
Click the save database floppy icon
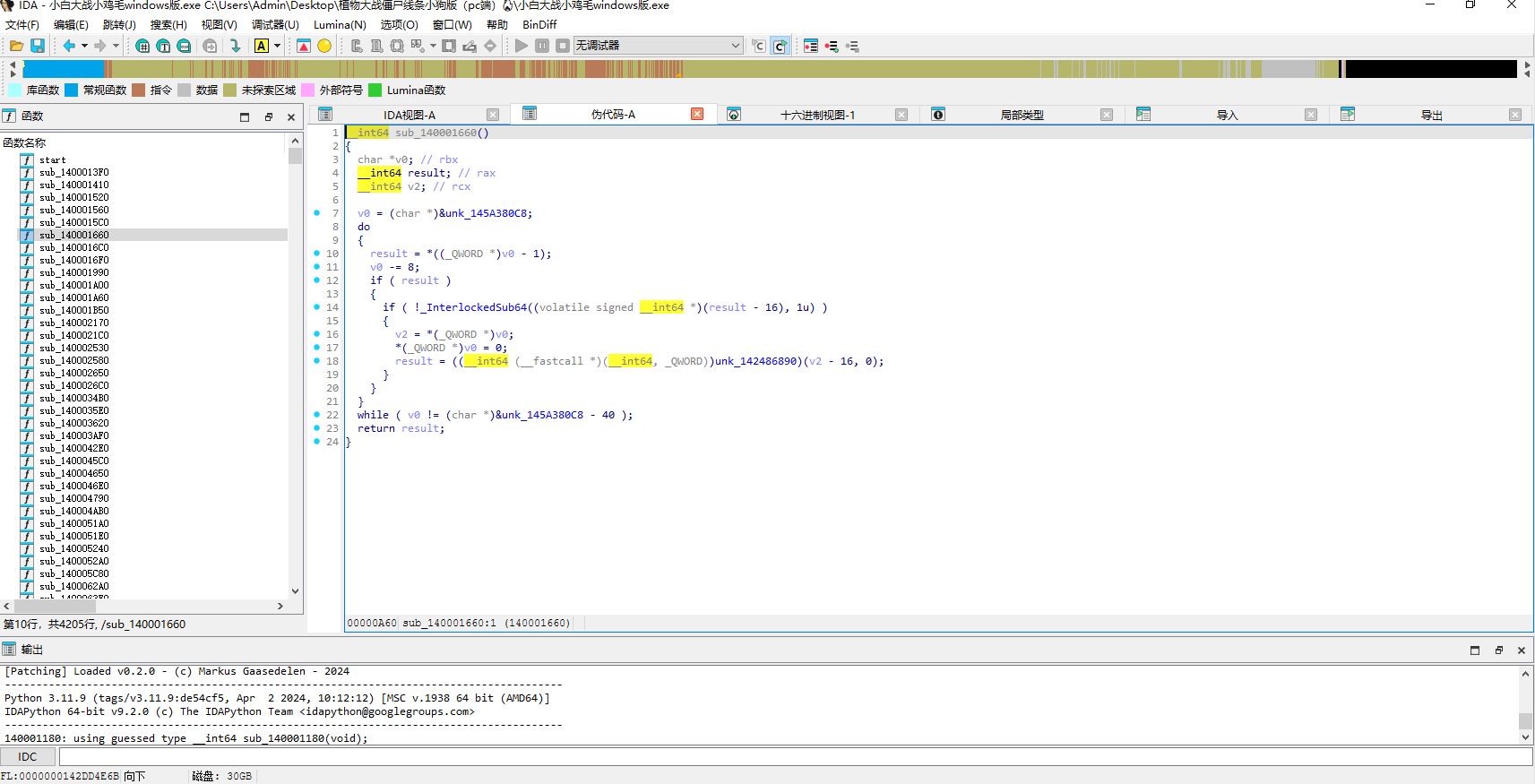point(38,46)
